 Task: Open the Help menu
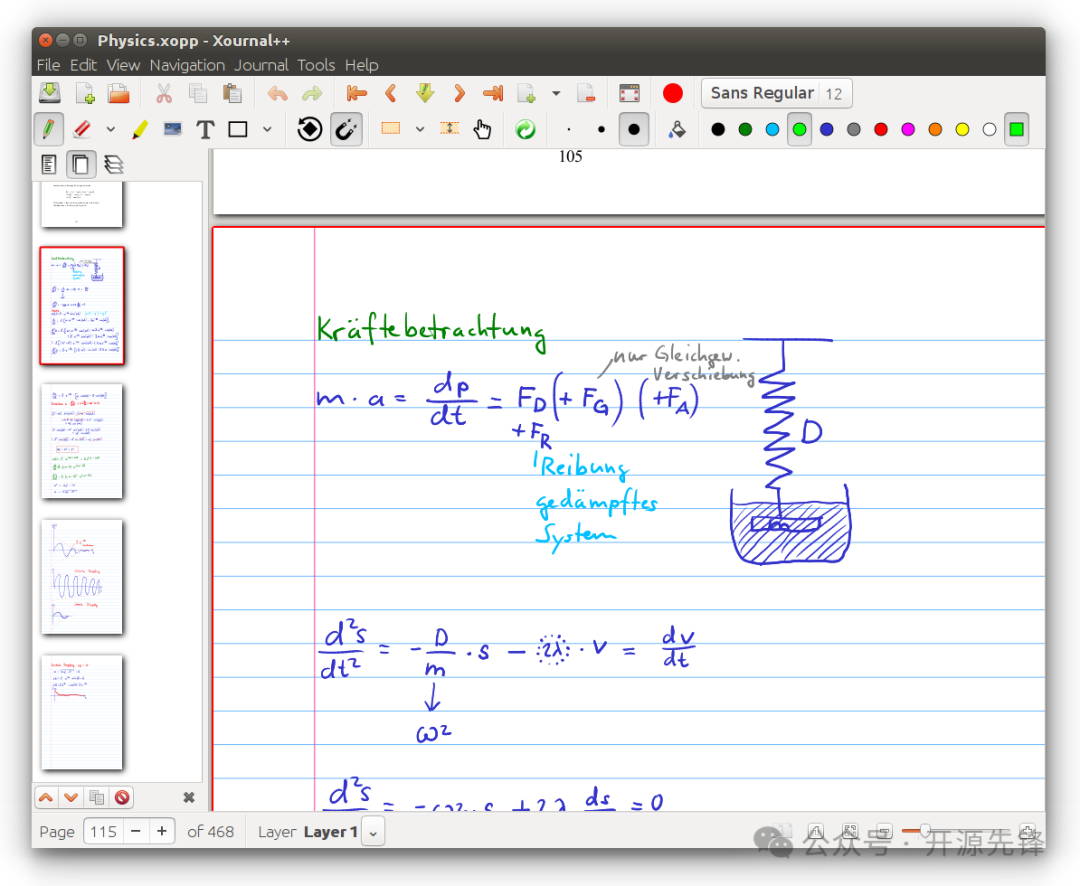[x=362, y=65]
